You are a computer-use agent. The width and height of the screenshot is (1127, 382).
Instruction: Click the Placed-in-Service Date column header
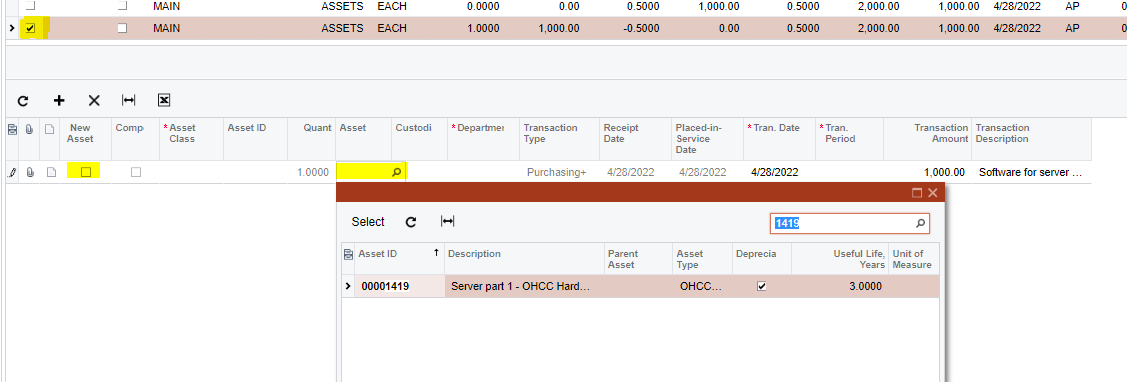[x=707, y=138]
